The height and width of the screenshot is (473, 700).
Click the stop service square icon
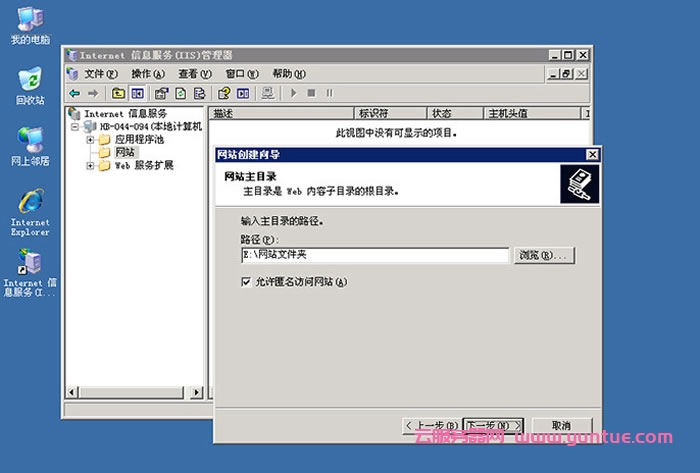(x=311, y=93)
